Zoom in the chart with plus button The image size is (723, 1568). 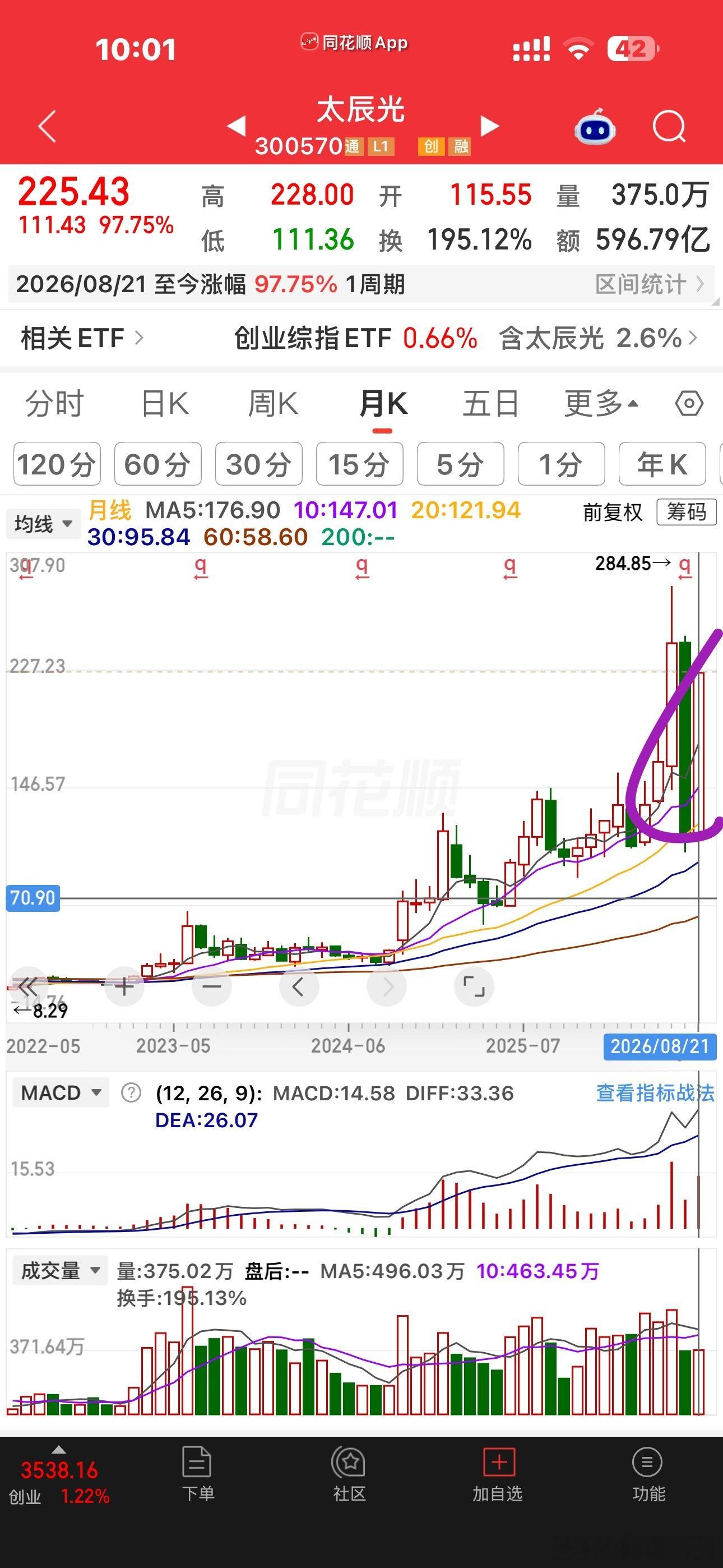[x=124, y=986]
